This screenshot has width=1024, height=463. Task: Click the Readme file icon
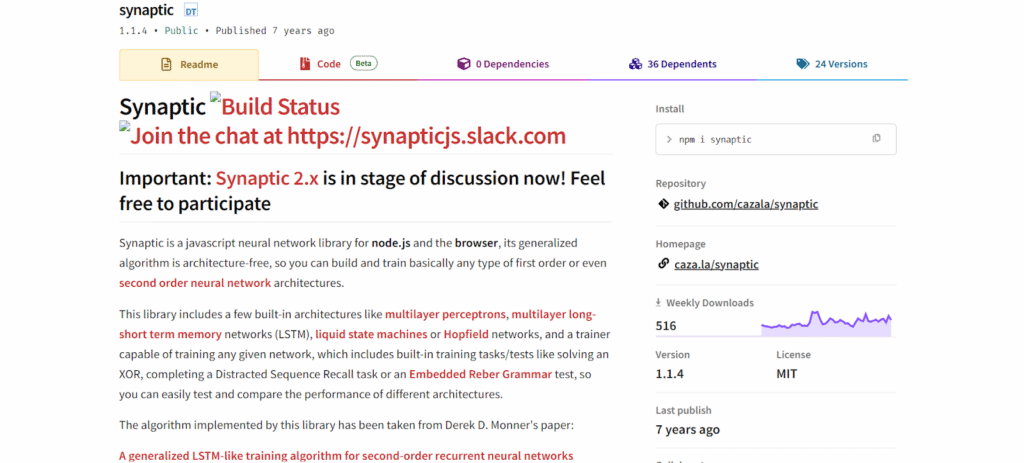click(x=166, y=65)
